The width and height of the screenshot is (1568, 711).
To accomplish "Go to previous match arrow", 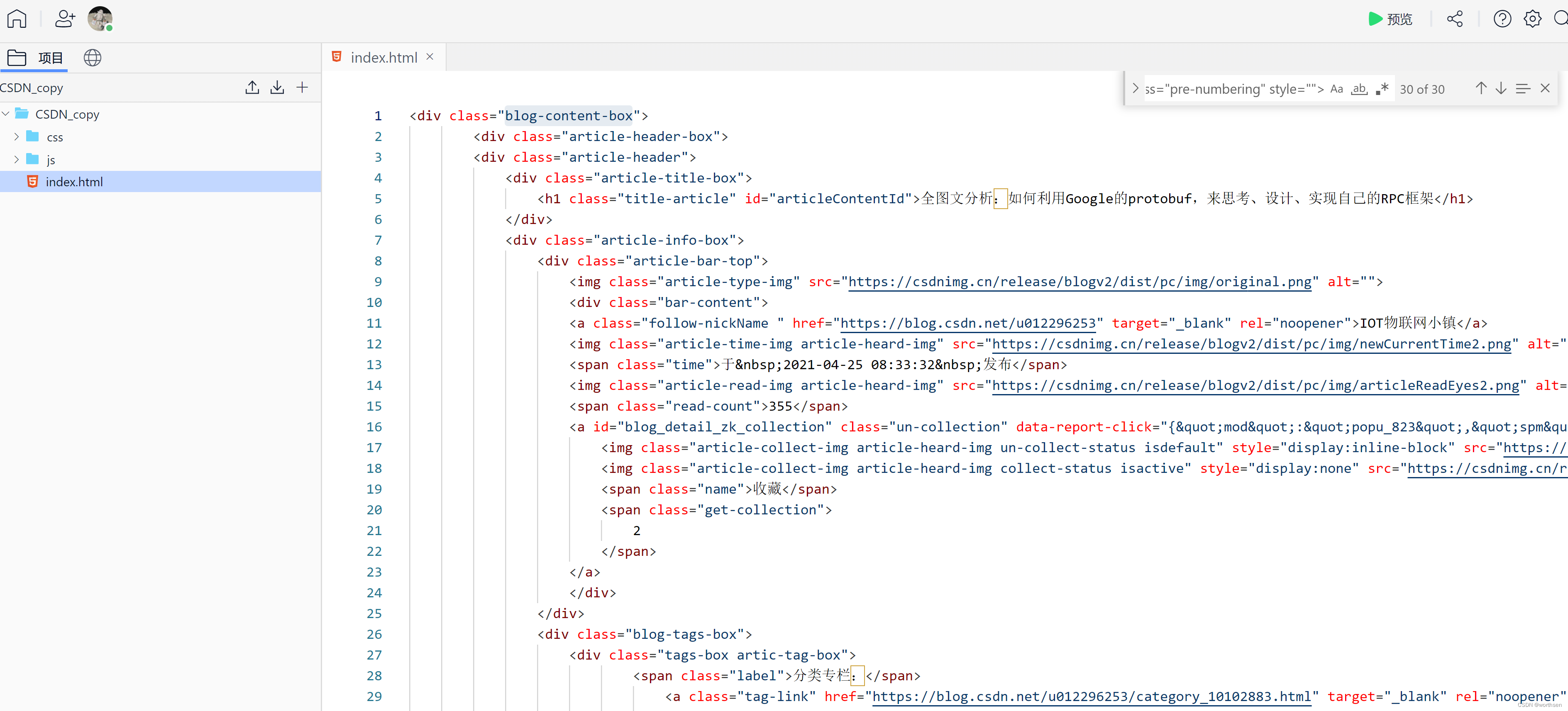I will click(1481, 88).
